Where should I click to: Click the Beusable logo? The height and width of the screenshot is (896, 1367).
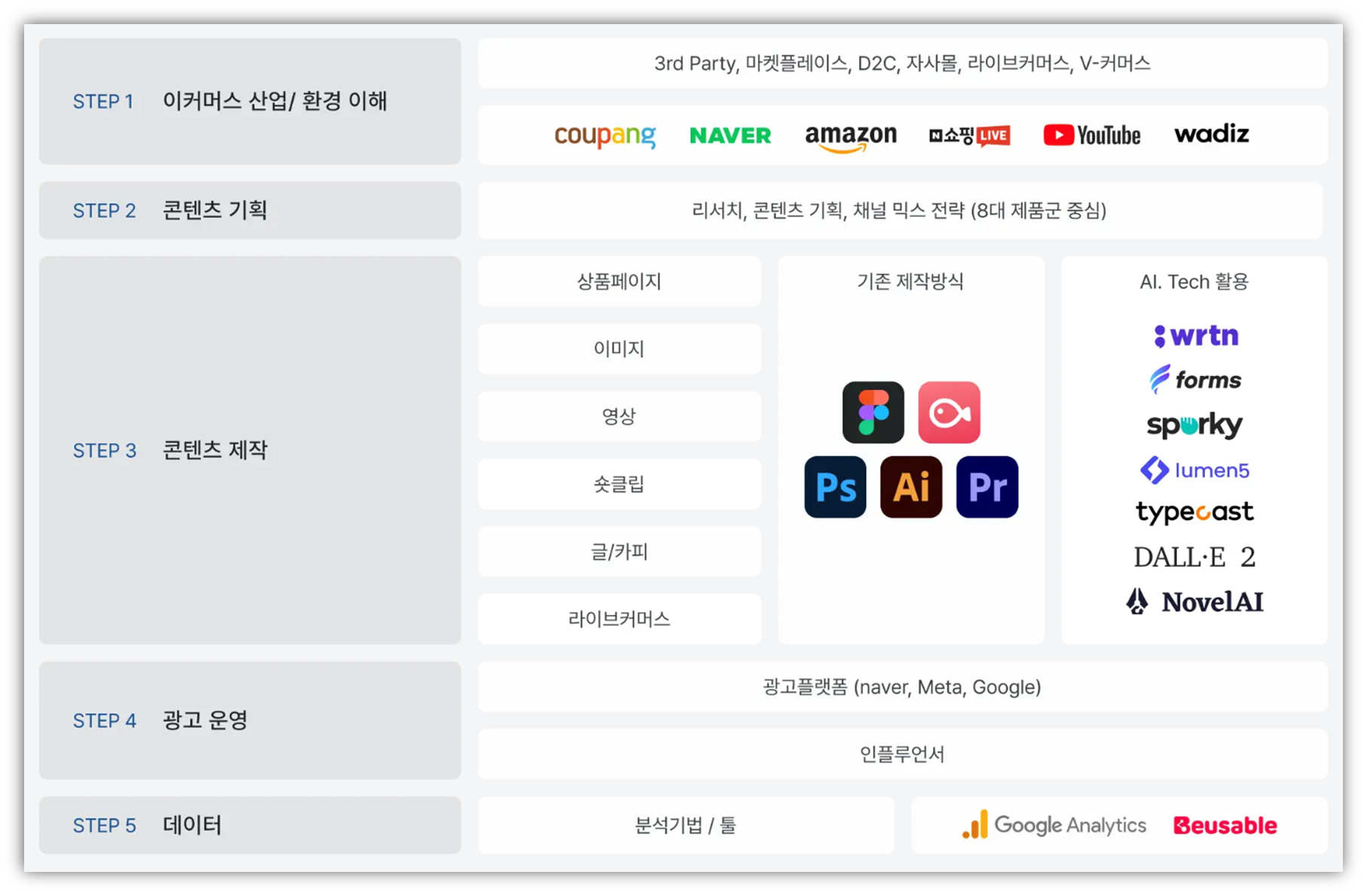point(1225,826)
